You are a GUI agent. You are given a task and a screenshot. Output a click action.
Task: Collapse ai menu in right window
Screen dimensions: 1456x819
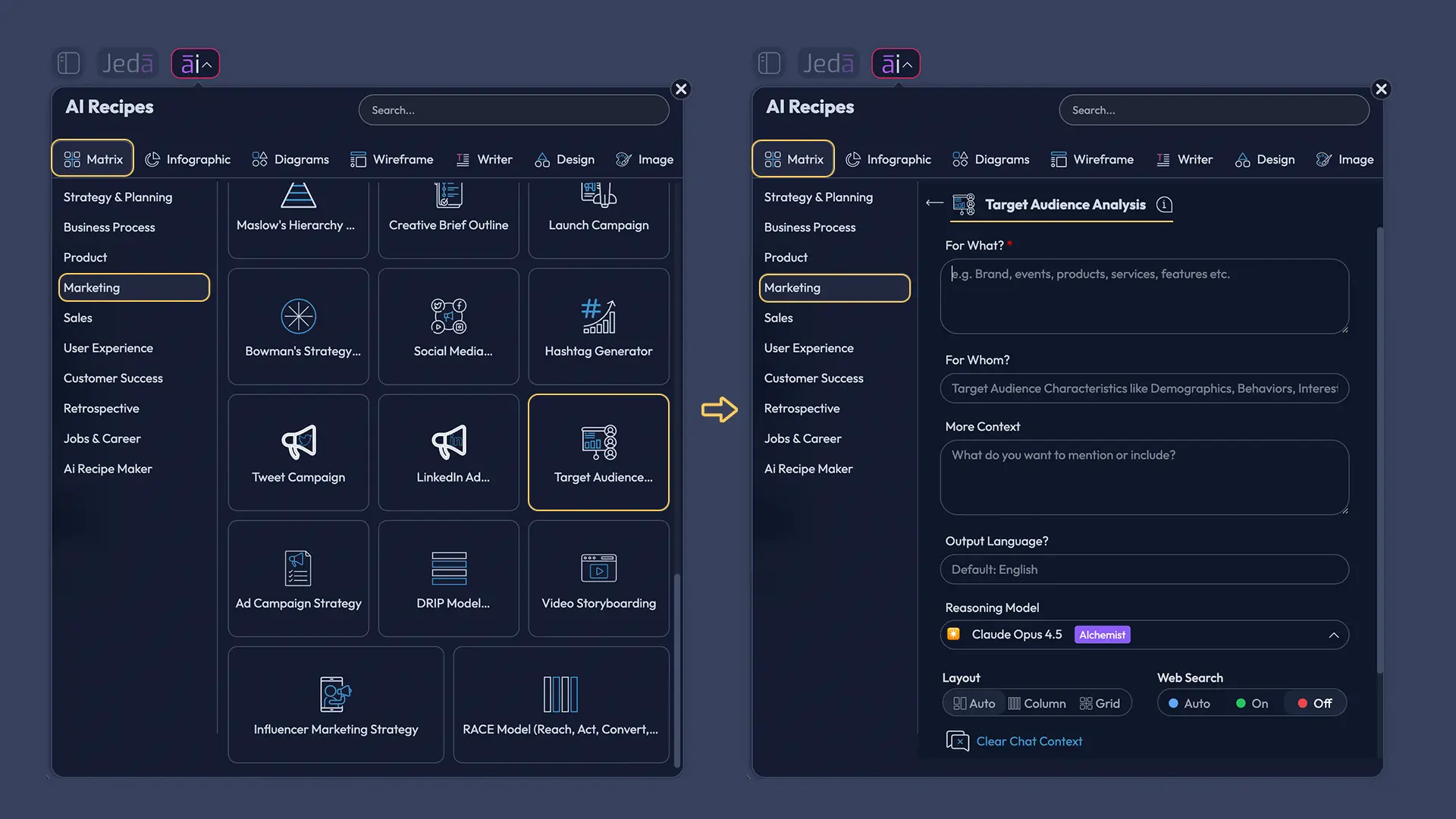coord(896,64)
